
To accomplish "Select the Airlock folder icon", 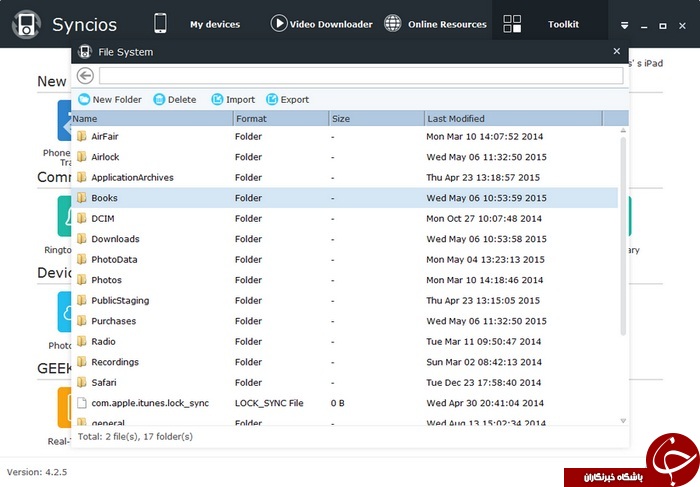I will 81,157.
